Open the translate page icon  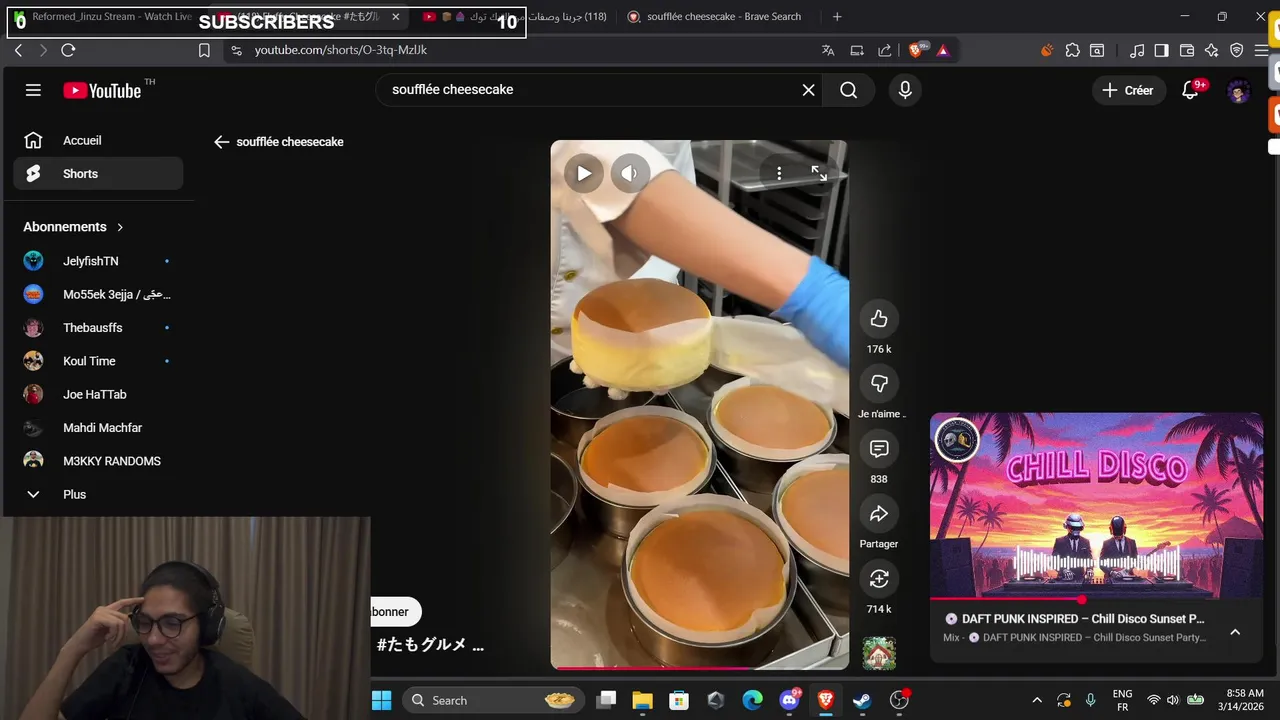click(x=828, y=50)
